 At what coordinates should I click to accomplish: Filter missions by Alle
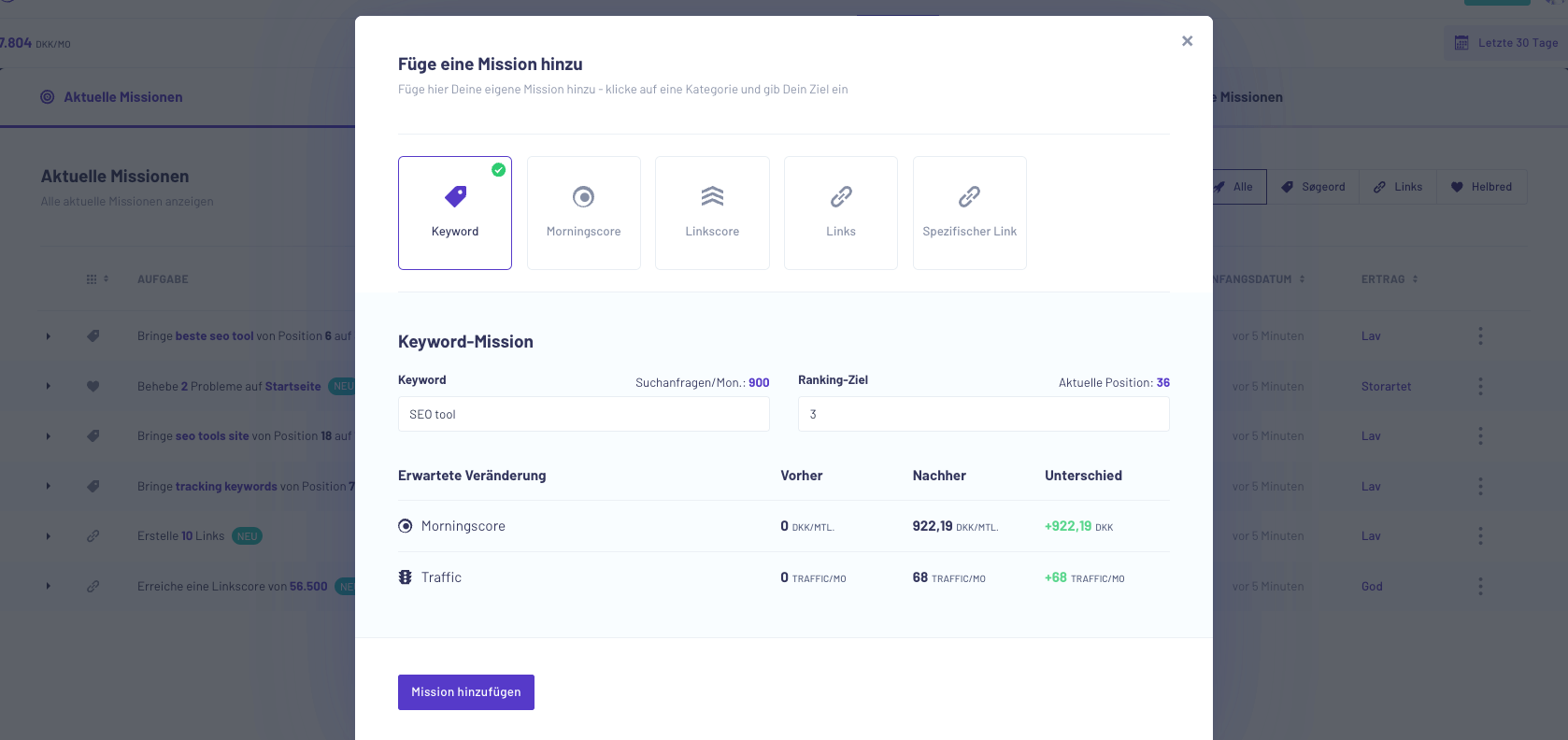(x=1239, y=187)
